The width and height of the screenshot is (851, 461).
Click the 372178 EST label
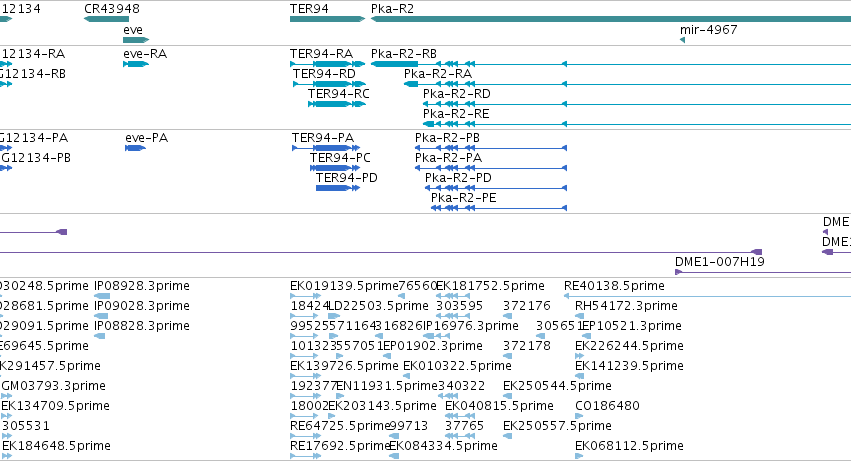(526, 346)
